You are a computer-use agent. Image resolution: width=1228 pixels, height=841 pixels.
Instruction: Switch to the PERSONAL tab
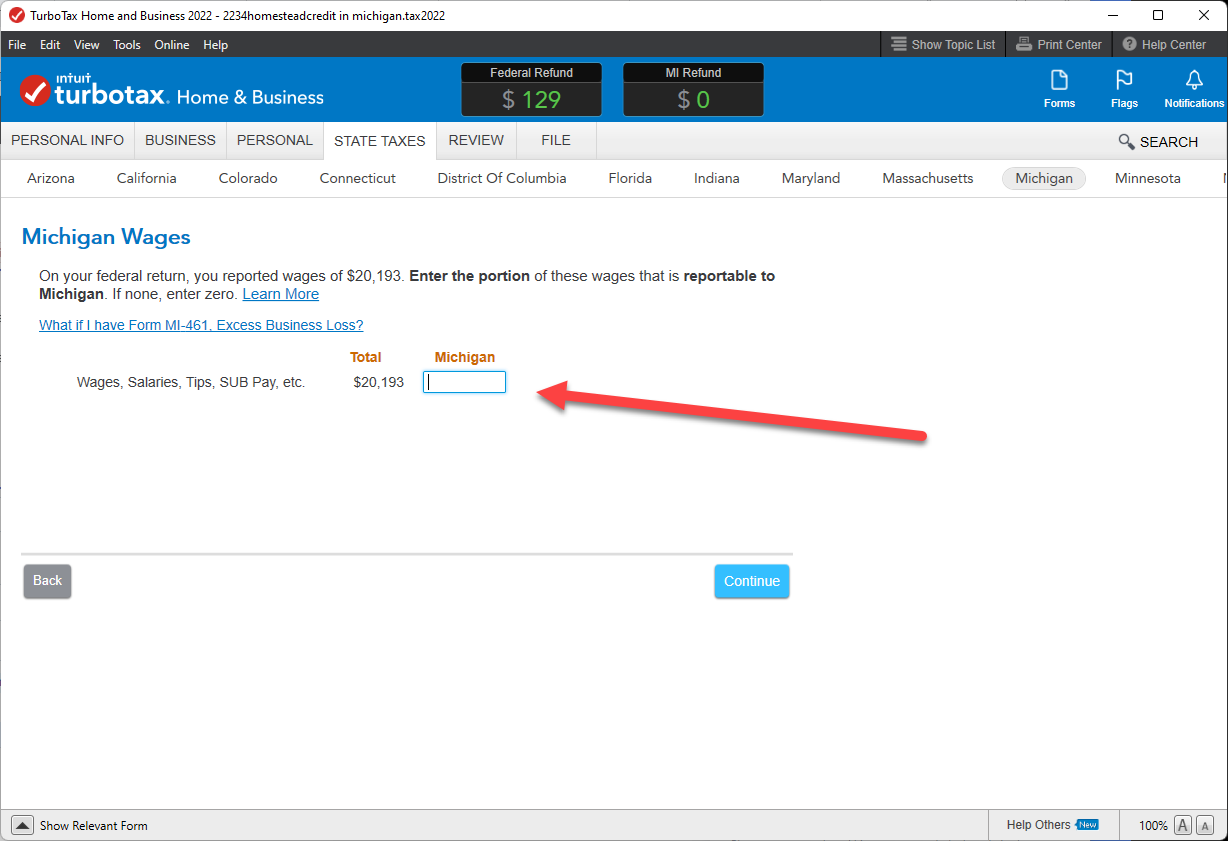pos(275,140)
